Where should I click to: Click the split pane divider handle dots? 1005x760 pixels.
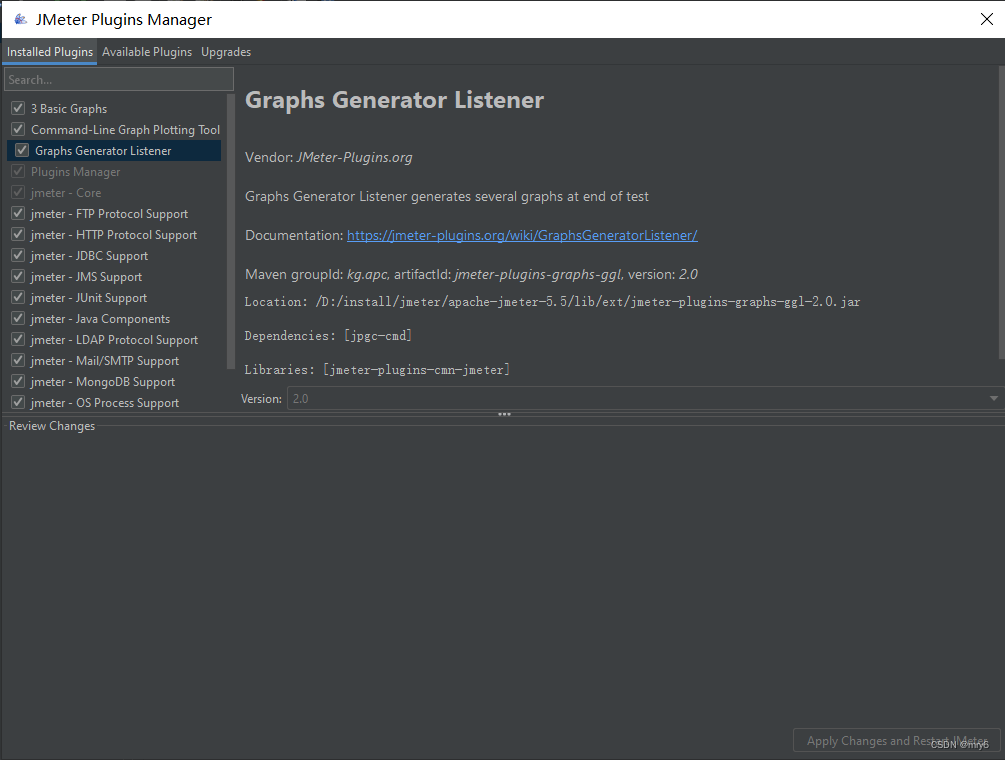504,414
